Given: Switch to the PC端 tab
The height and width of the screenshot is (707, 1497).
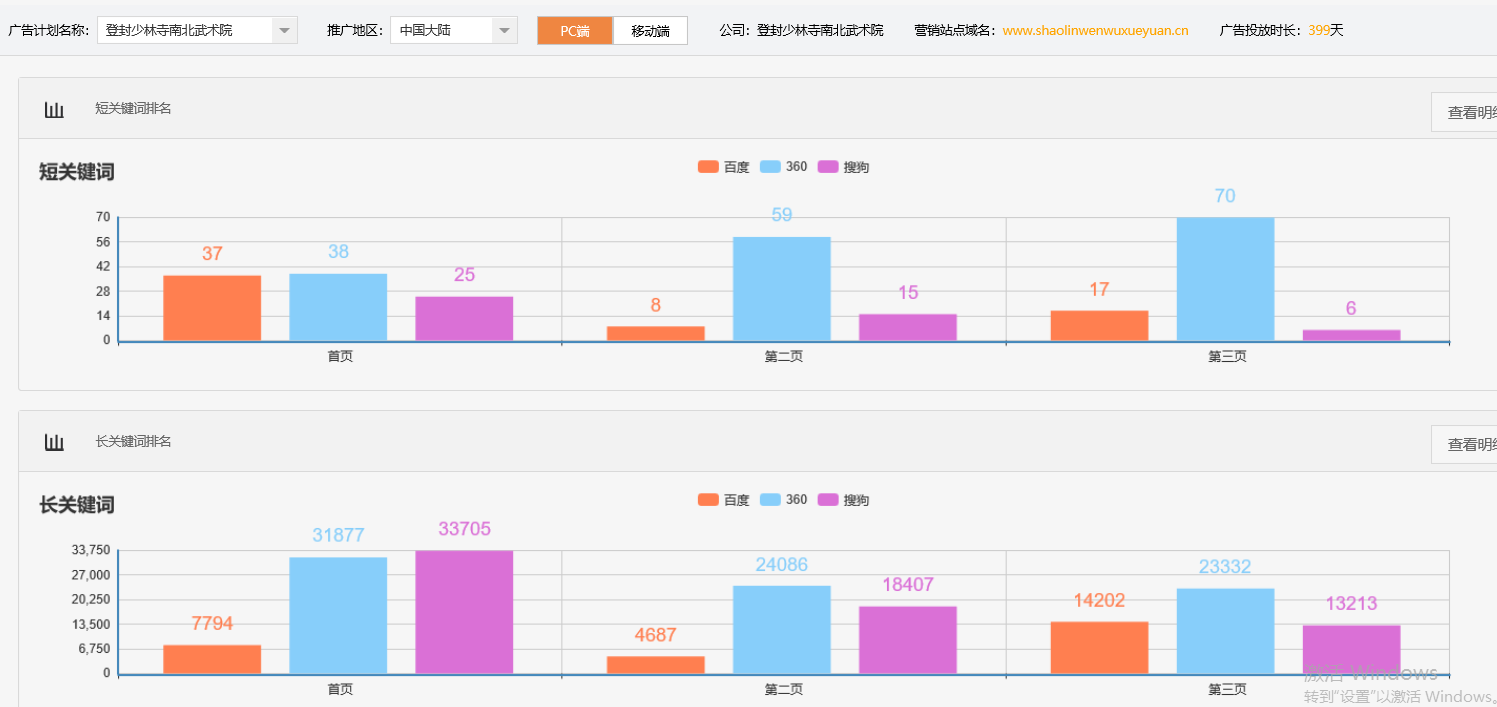Looking at the screenshot, I should click(x=574, y=31).
